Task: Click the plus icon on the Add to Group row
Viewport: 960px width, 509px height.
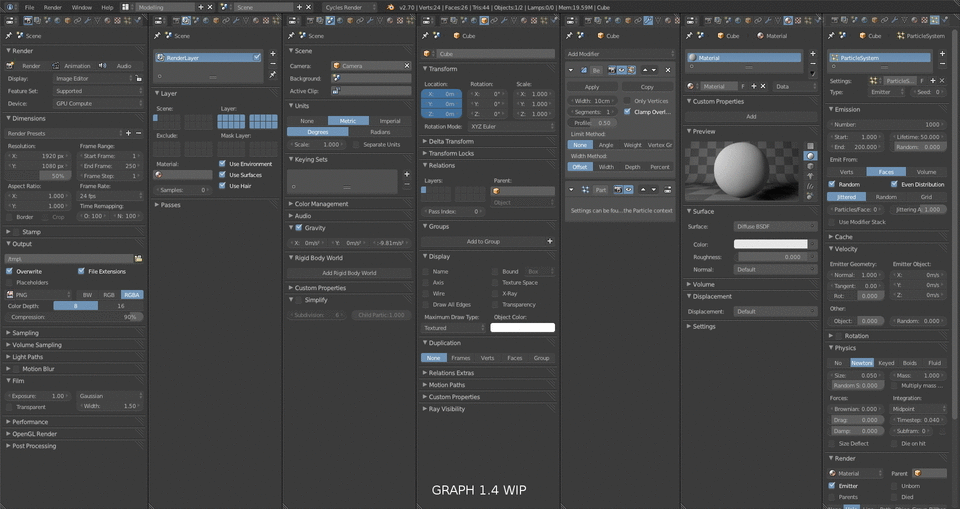Action: [x=550, y=241]
